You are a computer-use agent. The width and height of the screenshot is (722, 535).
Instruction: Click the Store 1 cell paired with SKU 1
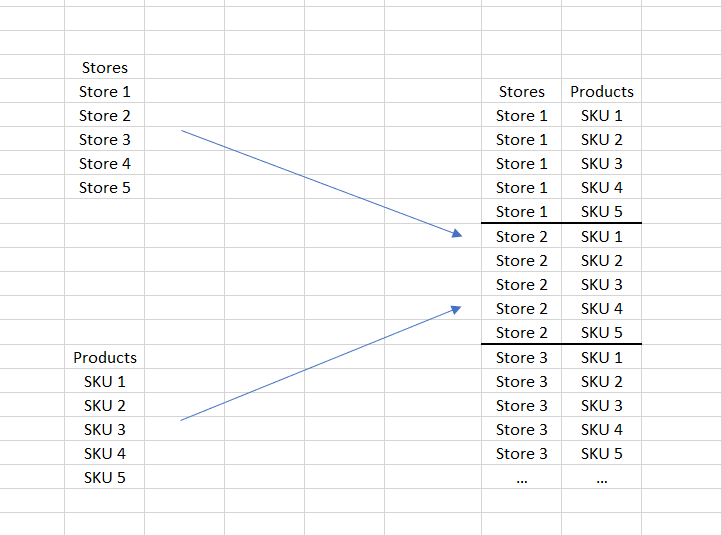[522, 116]
